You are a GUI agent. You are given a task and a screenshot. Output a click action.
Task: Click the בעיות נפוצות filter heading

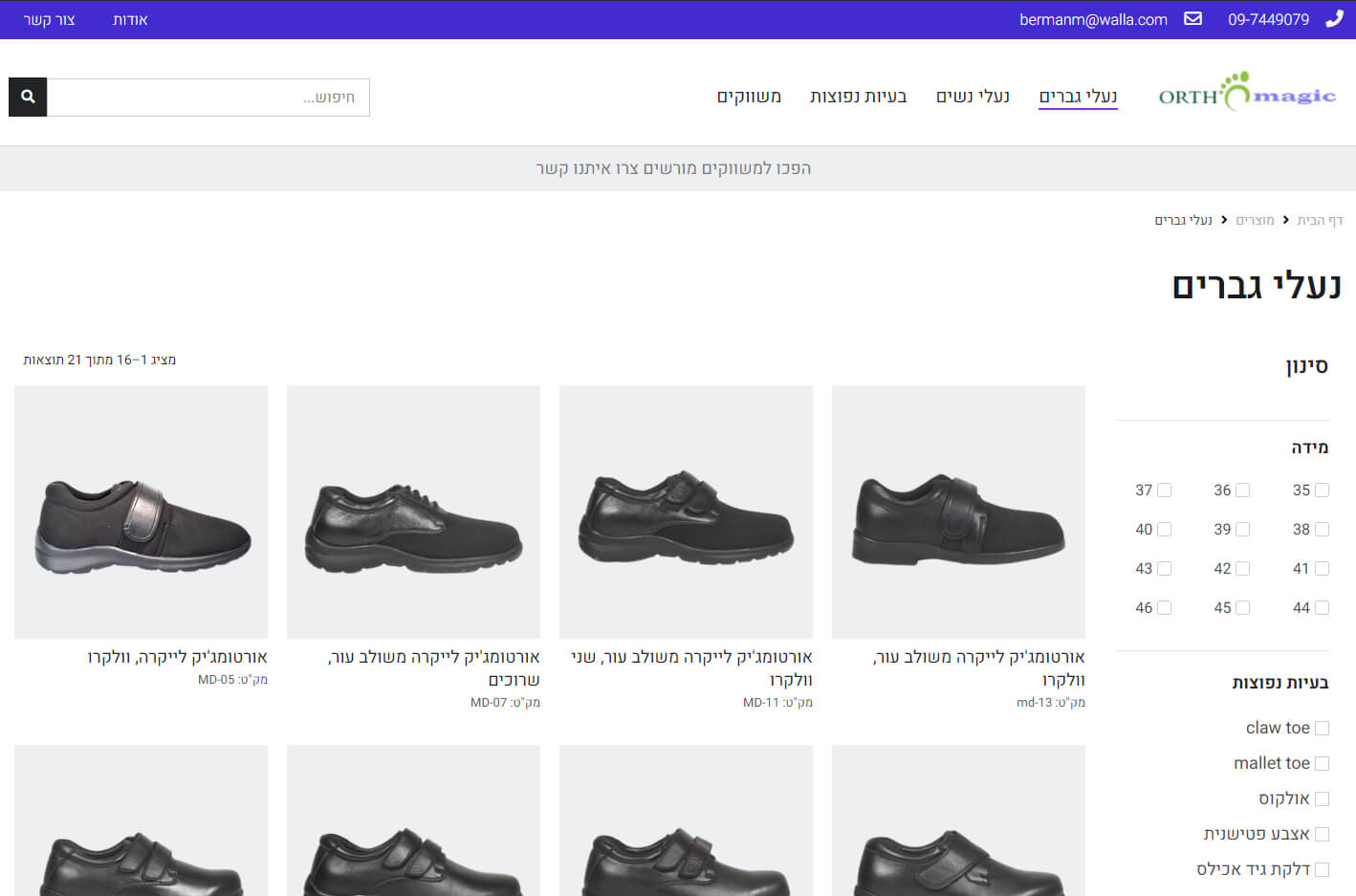(1279, 683)
